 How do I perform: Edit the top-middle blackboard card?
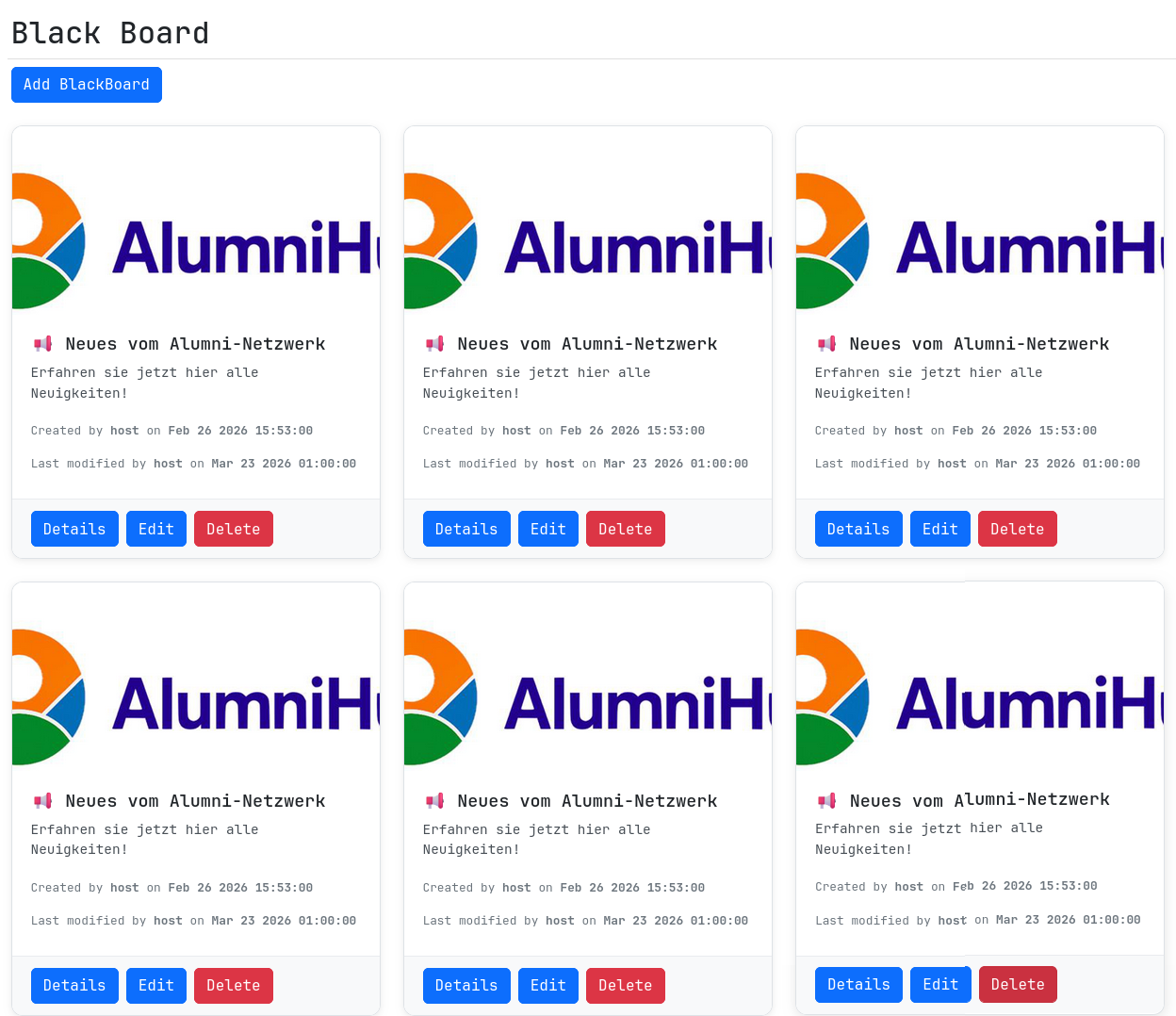click(548, 529)
